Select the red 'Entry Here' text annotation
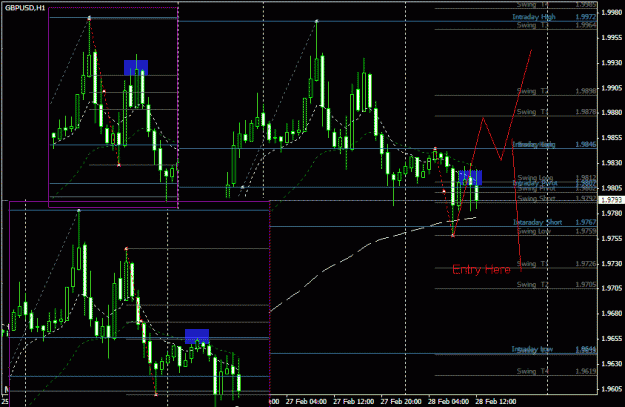 tap(481, 270)
